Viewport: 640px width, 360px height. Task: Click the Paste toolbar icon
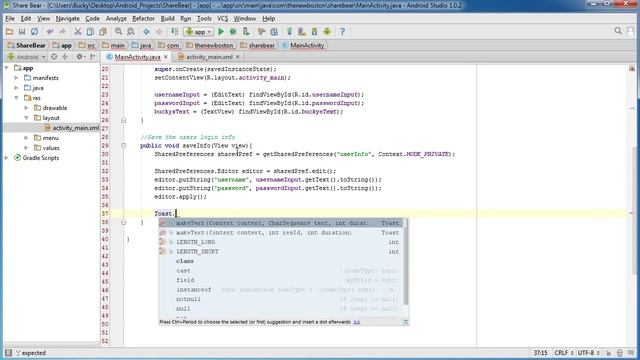[x=103, y=31]
